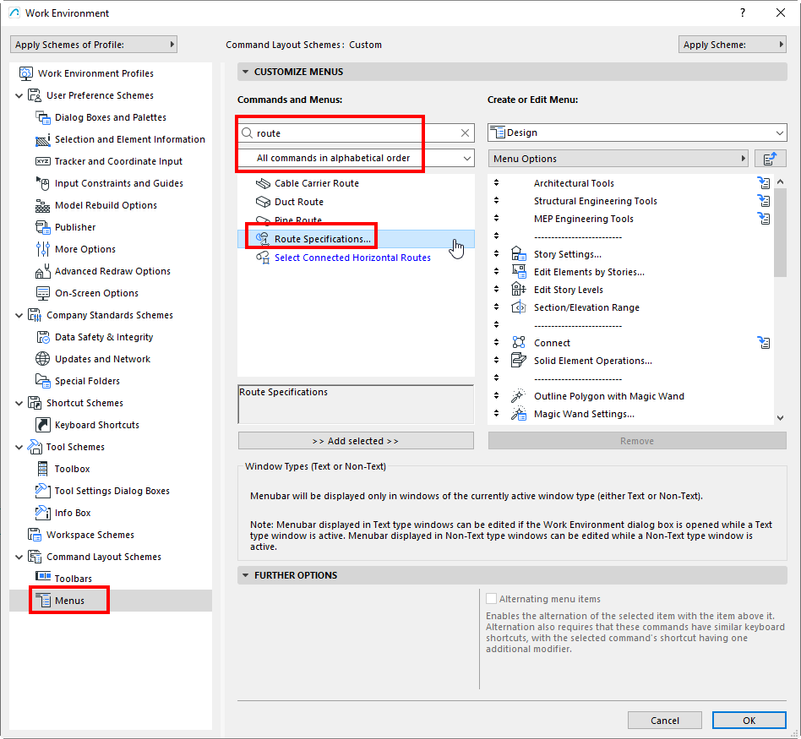This screenshot has width=801, height=739.
Task: Click the Solid Element Operations icon
Action: point(519,361)
